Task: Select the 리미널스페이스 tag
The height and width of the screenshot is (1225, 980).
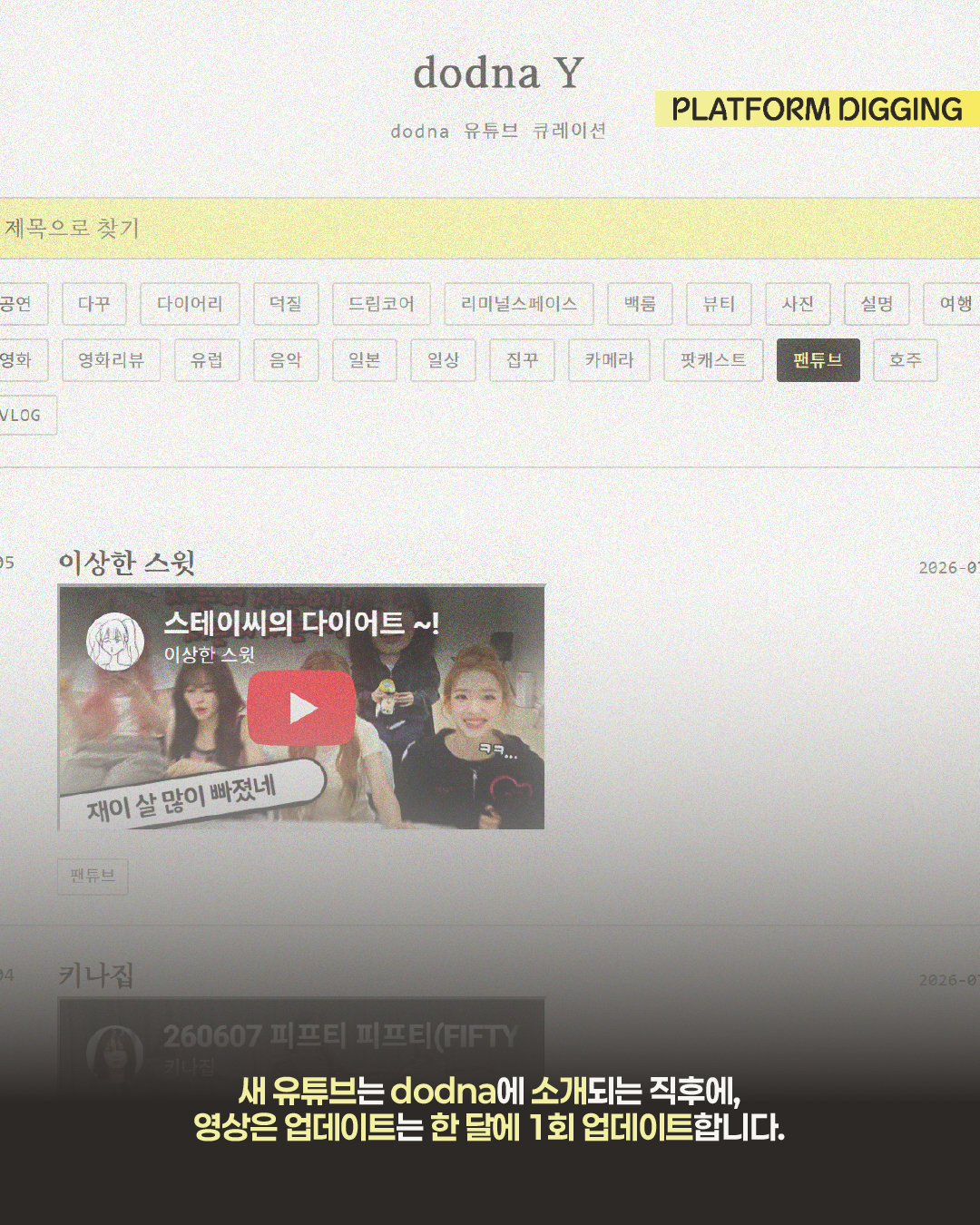Action: click(x=519, y=304)
